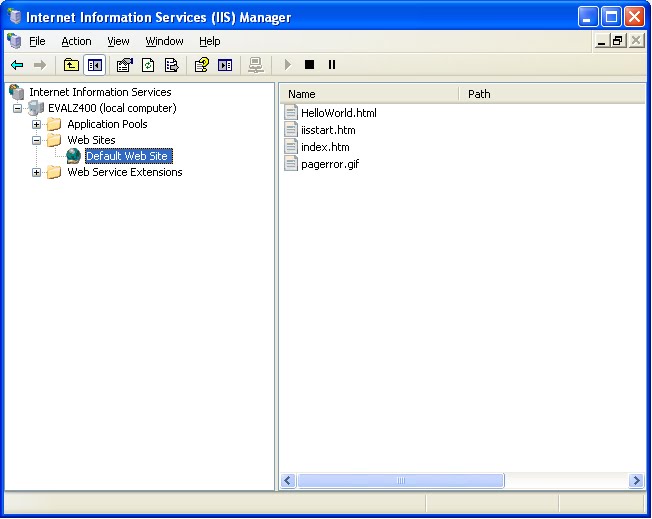The image size is (652, 519).
Task: Click the HelloWorld.html file icon
Action: (291, 113)
